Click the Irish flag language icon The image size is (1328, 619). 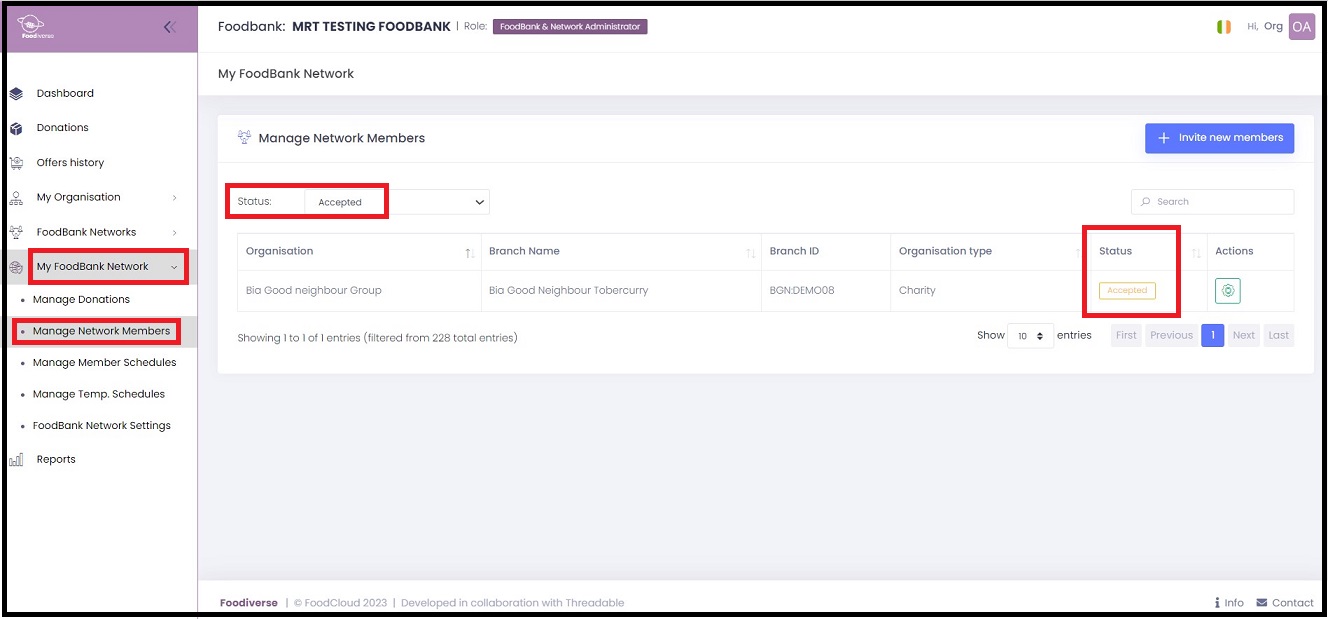1223,27
